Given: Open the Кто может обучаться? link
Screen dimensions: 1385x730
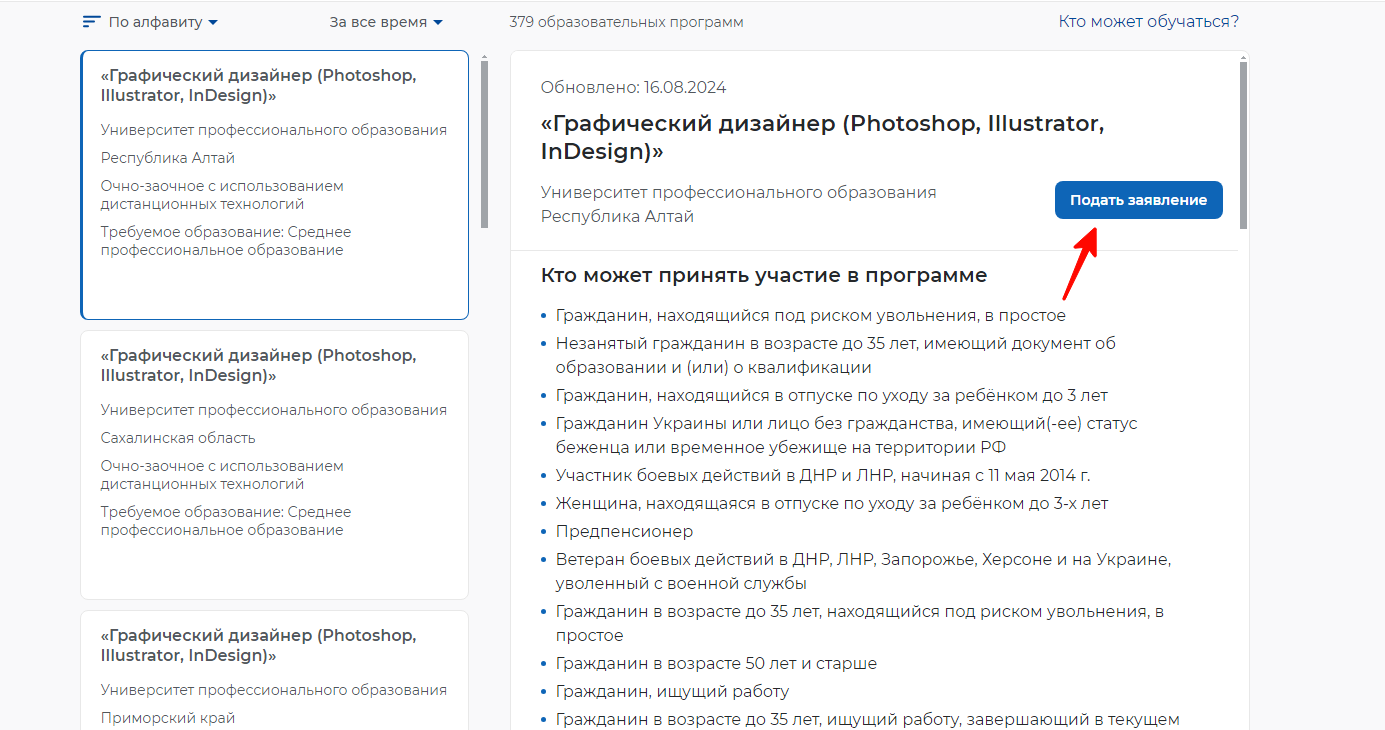Looking at the screenshot, I should coord(1148,21).
